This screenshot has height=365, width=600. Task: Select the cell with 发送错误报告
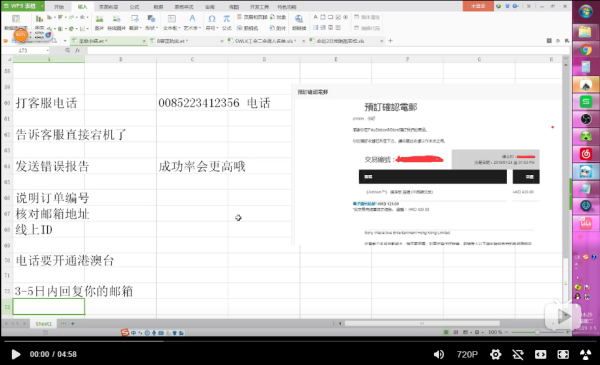pos(49,166)
